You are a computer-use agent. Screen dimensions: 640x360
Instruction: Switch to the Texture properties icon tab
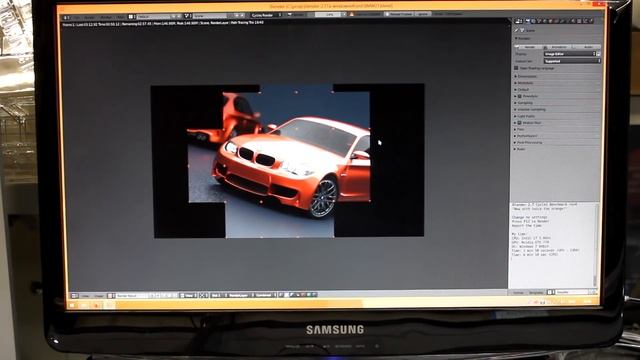pyautogui.click(x=579, y=21)
